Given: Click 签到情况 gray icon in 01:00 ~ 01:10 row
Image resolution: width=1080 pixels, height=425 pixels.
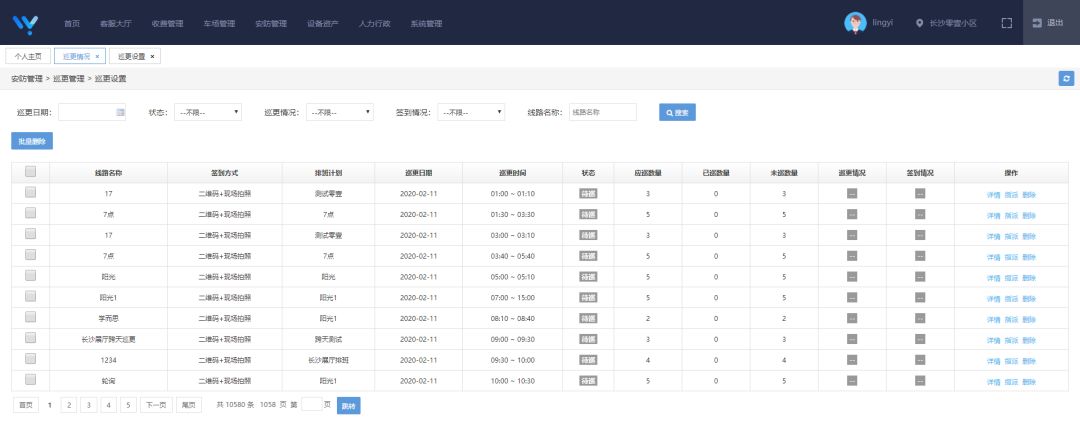Looking at the screenshot, I should coord(920,194).
